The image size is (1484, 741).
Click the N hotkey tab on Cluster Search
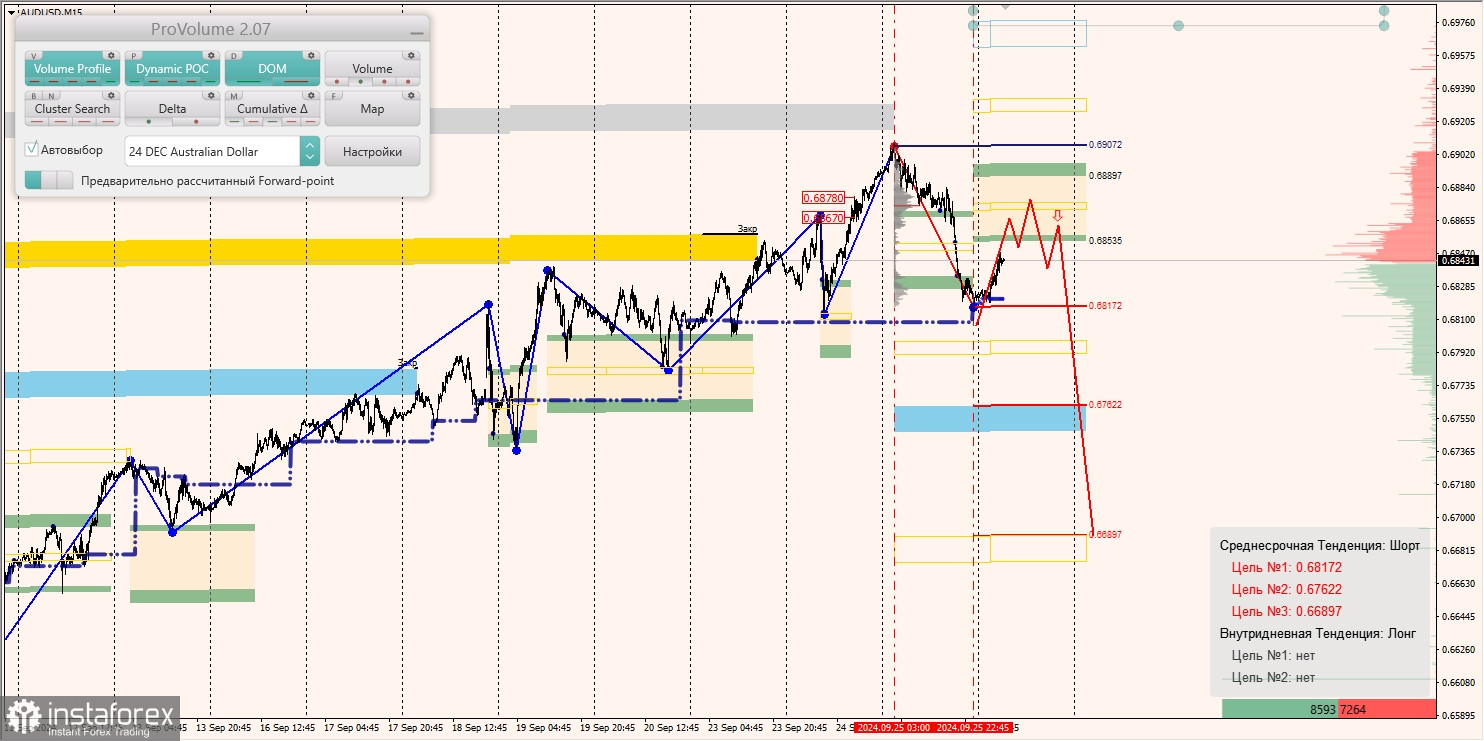point(51,96)
